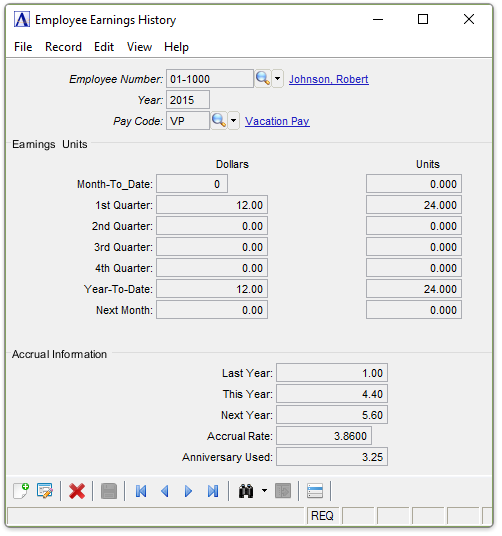Expand the Pay Code dropdown arrow
Image resolution: width=502 pixels, height=536 pixels.
click(233, 121)
